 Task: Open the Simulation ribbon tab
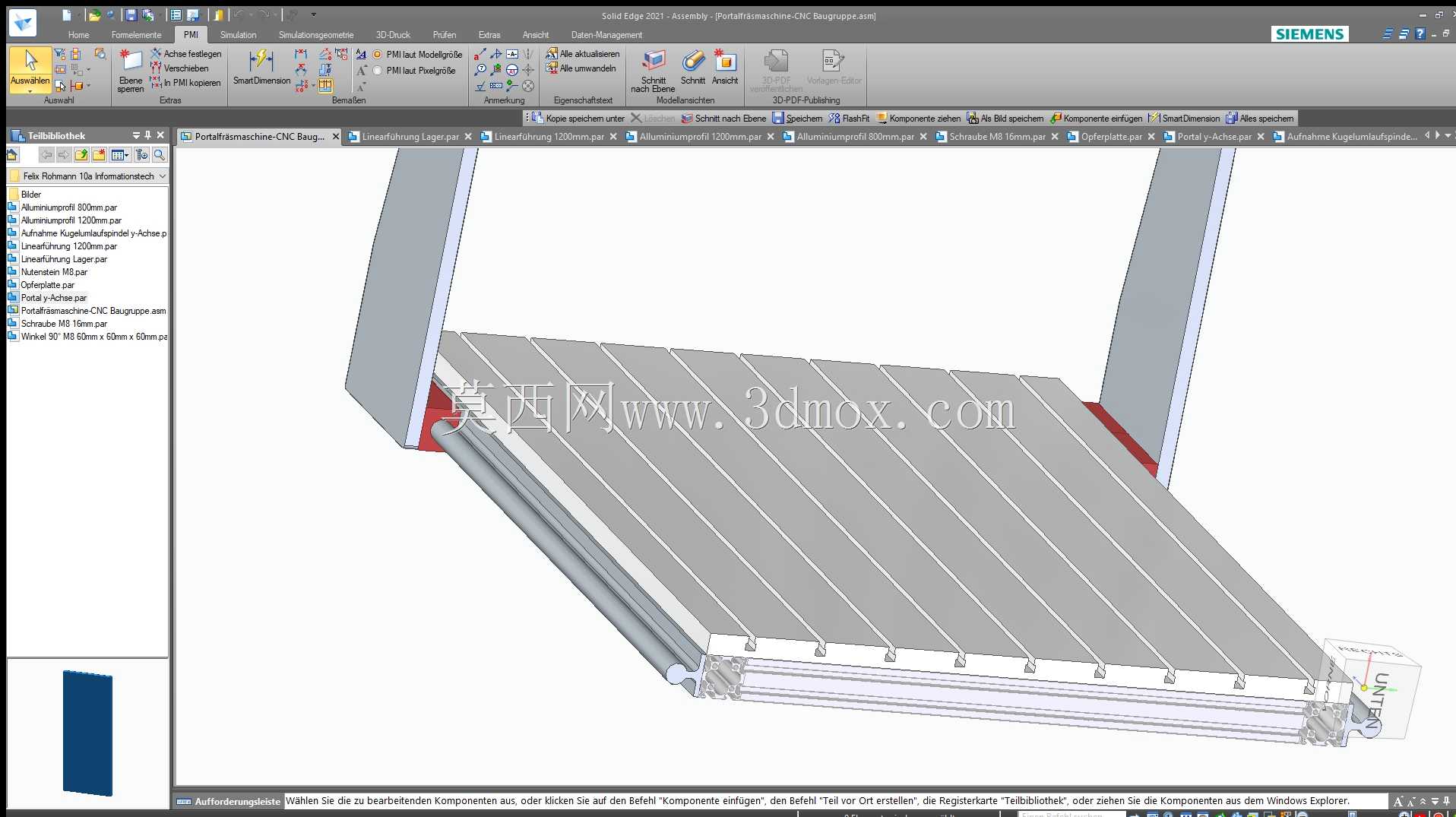[238, 35]
